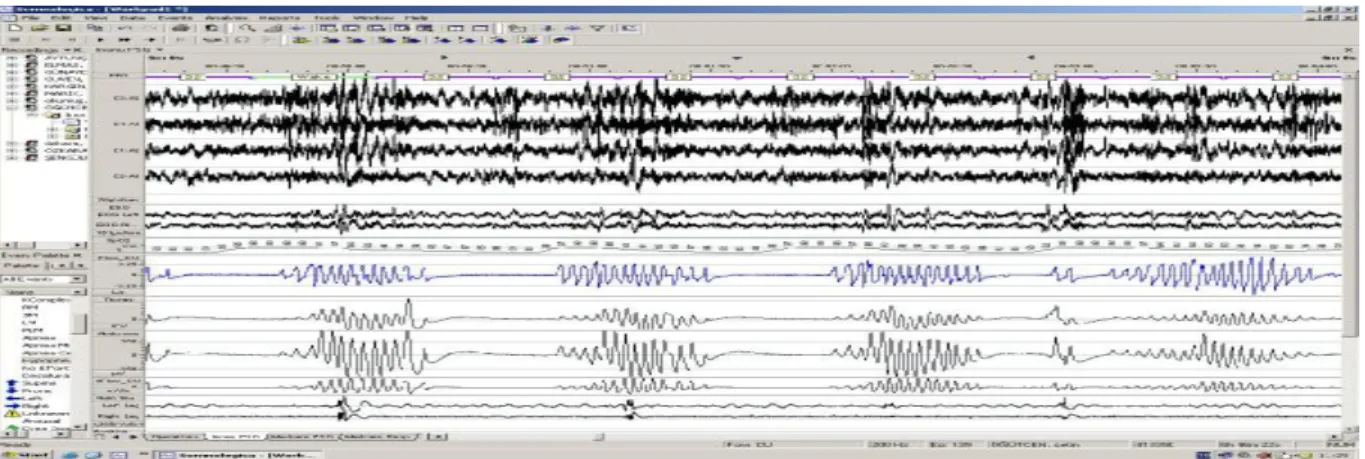Open the All Events filter dropdown

(x=76, y=279)
